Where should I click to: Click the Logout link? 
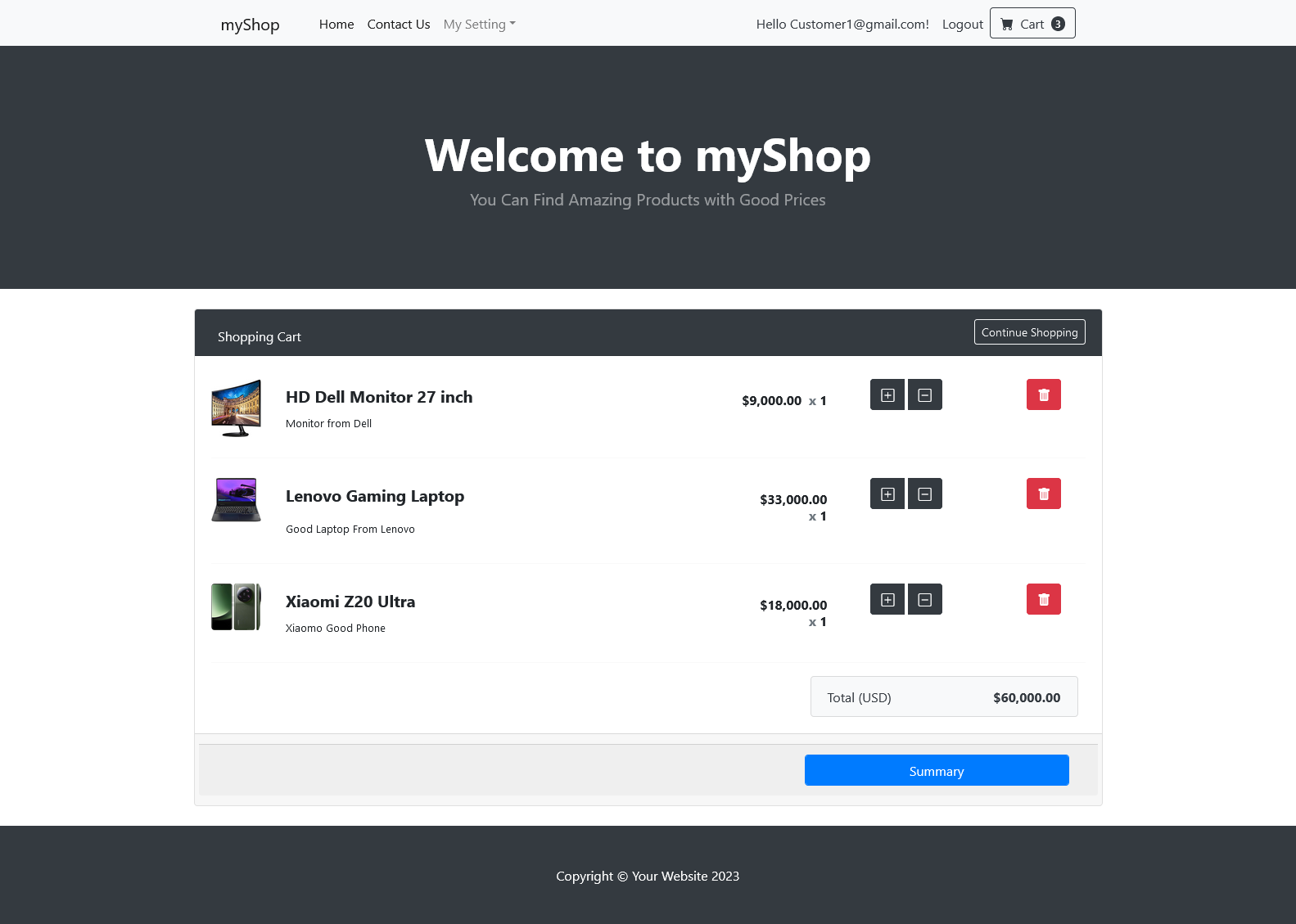(x=962, y=25)
